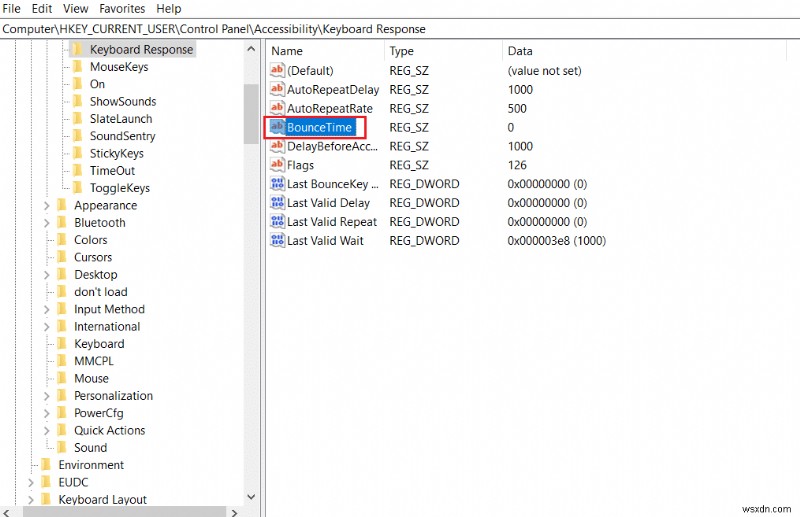800x517 pixels.
Task: Click the Environment folder icon
Action: click(x=45, y=465)
